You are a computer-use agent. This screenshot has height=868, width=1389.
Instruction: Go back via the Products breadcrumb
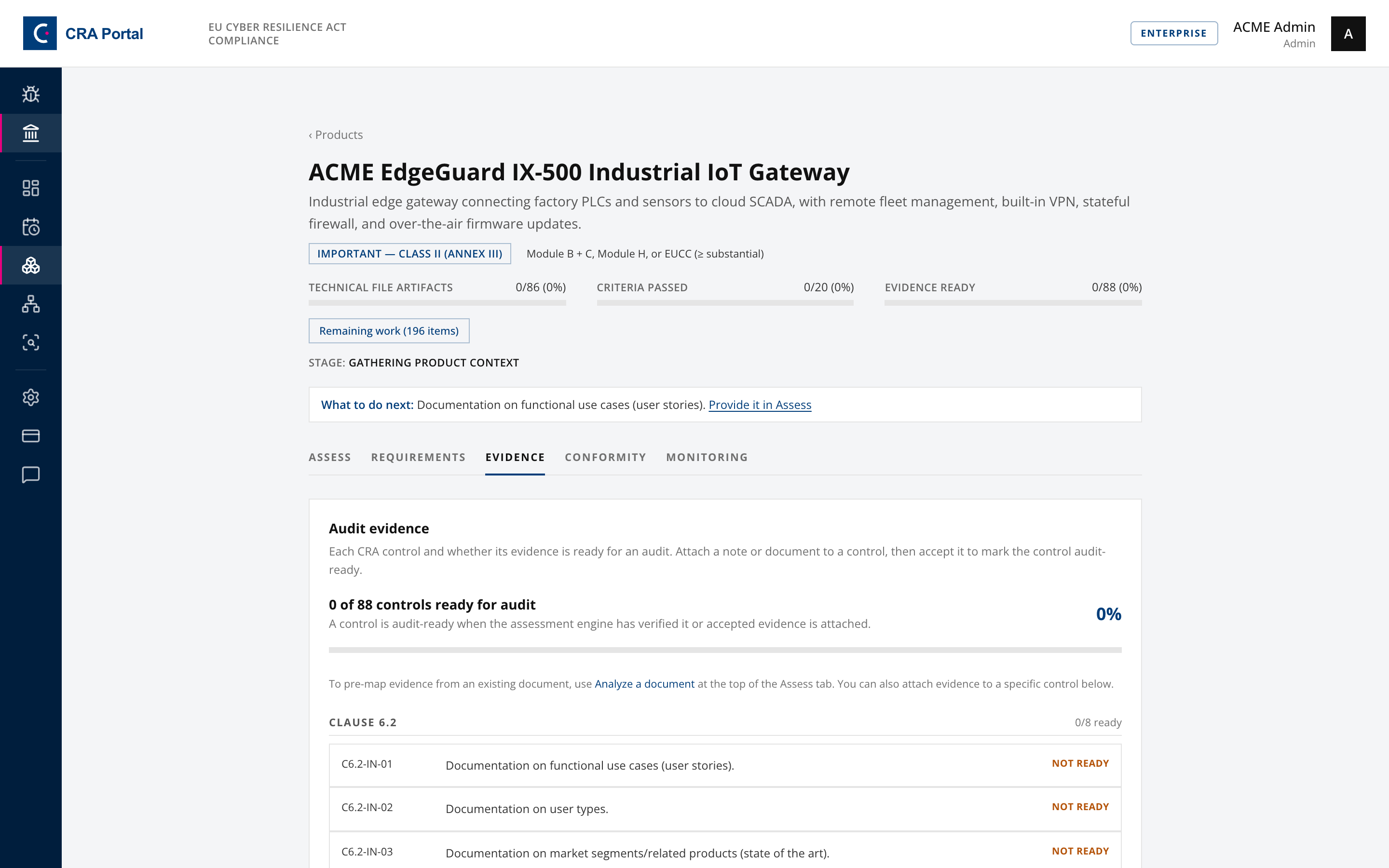coord(336,135)
